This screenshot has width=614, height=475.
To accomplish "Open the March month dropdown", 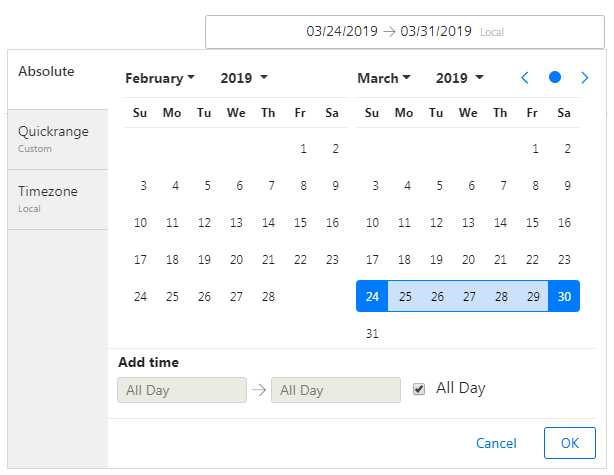I will 384,78.
